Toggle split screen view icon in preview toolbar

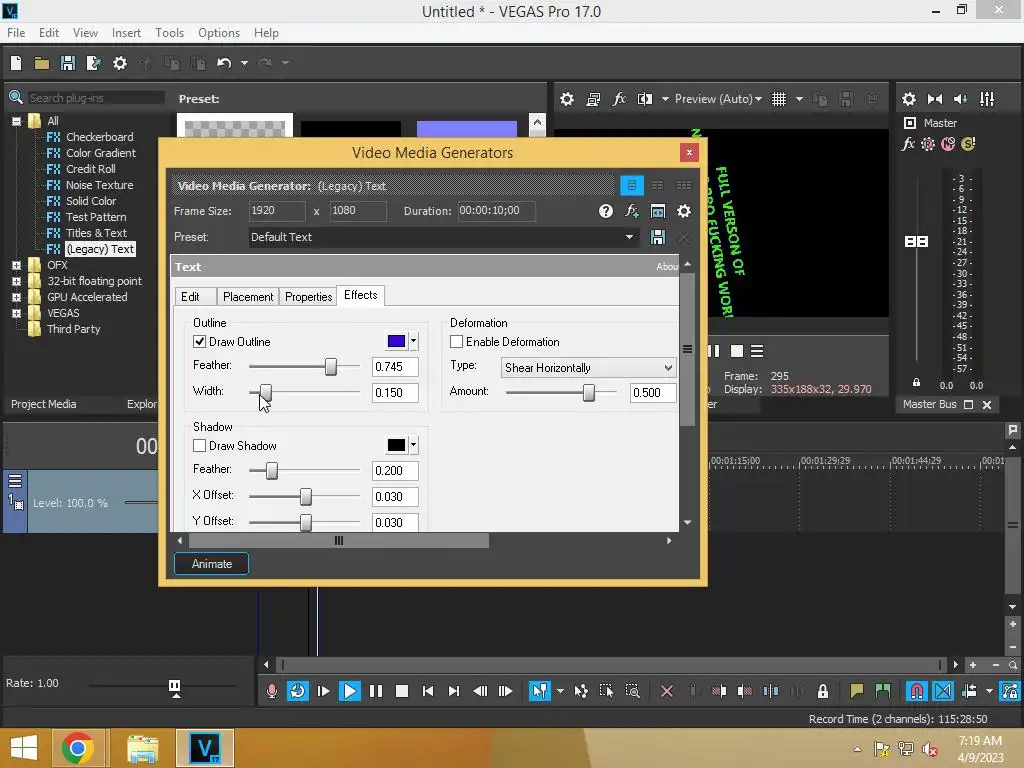point(645,99)
